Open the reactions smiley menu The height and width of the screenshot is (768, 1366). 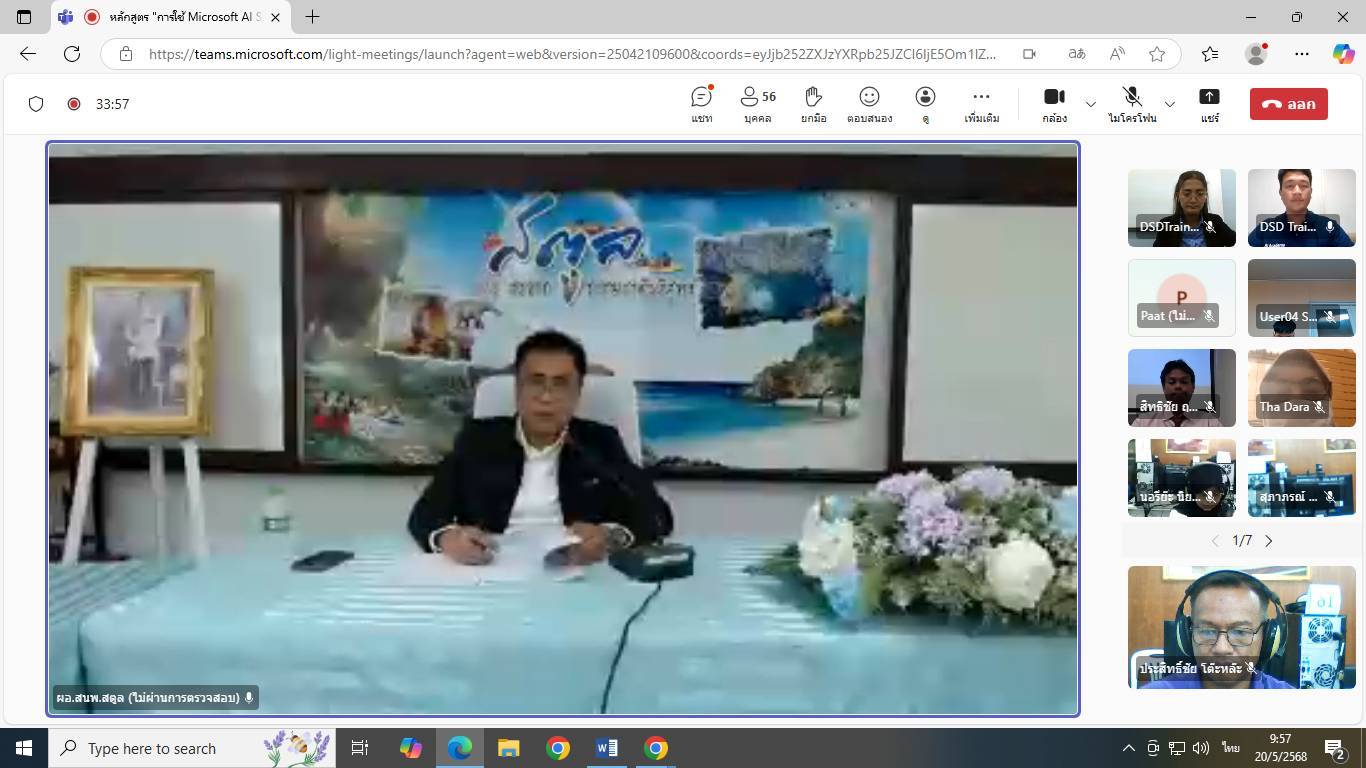click(x=869, y=103)
